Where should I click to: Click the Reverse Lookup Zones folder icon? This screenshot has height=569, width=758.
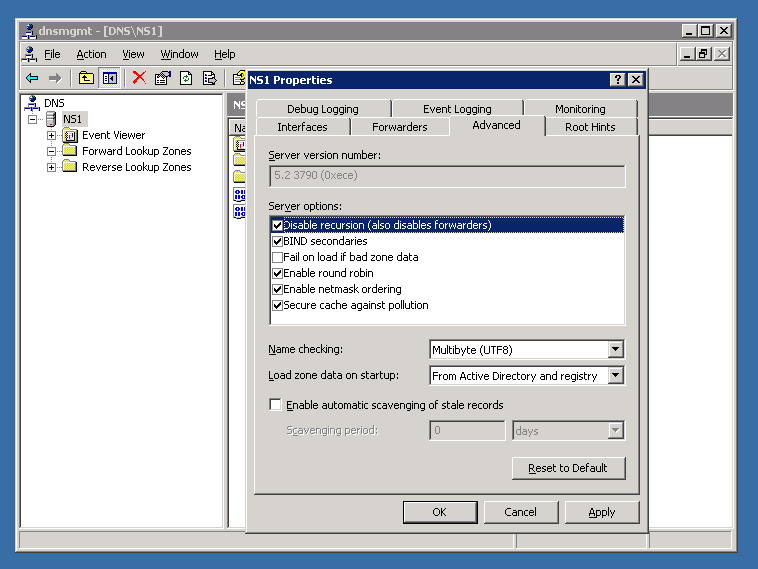[x=70, y=167]
